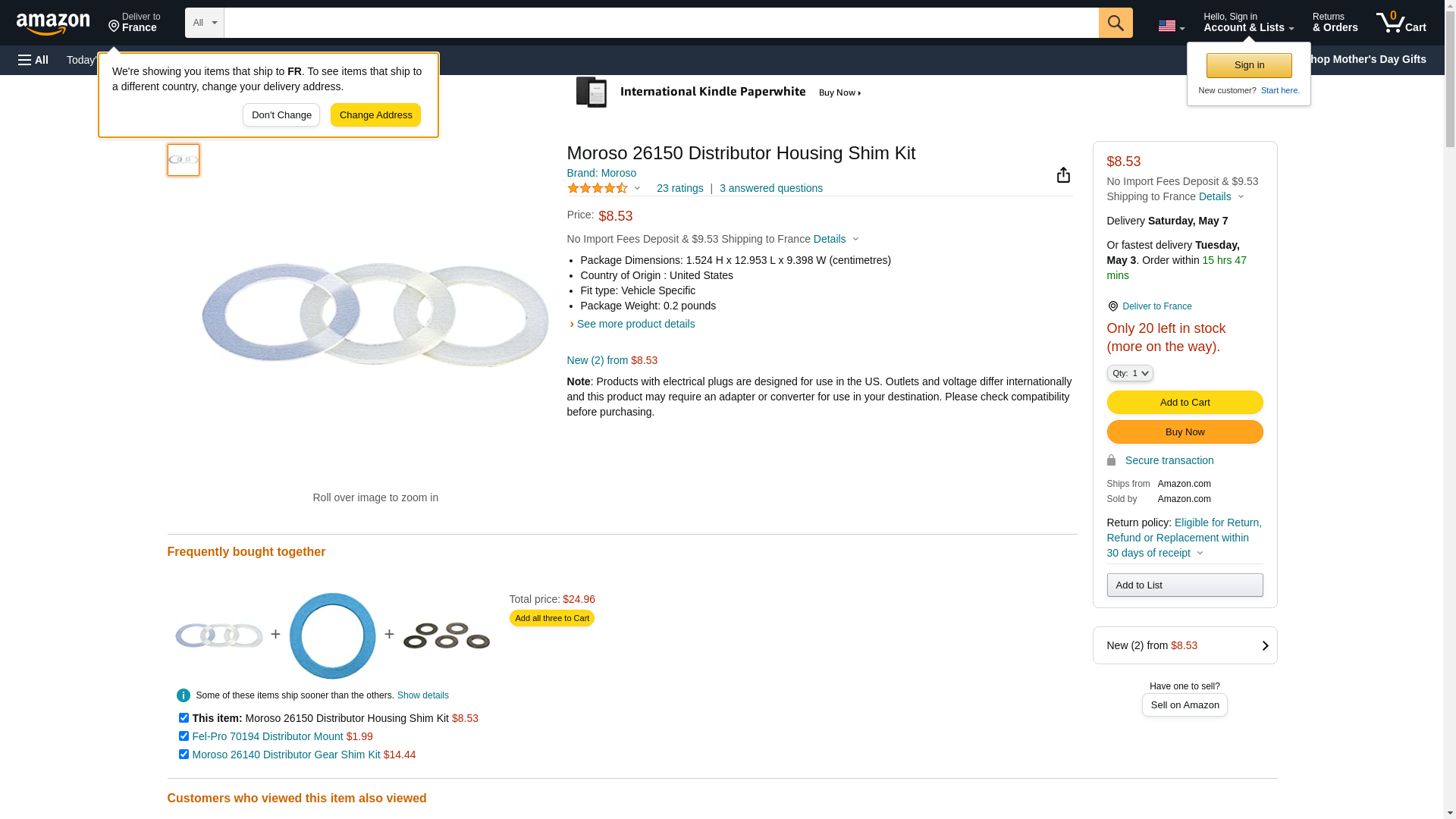Click the star rating icons
This screenshot has width=1456, height=819.
598,188
